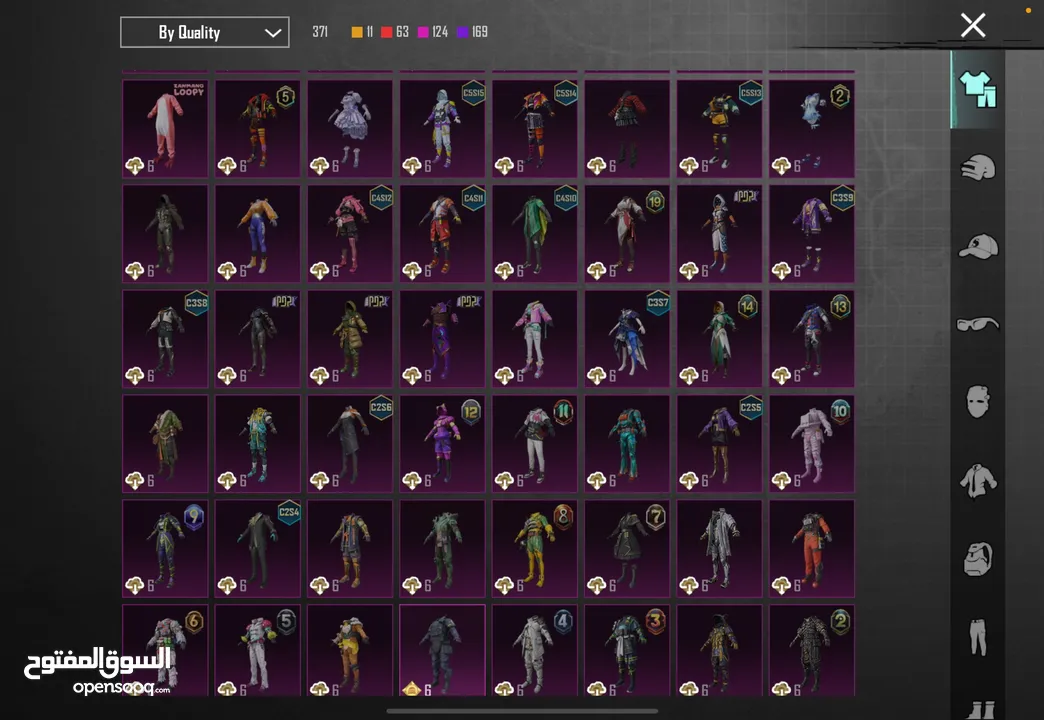
Task: Choose the outfit with badge 12
Action: point(443,444)
